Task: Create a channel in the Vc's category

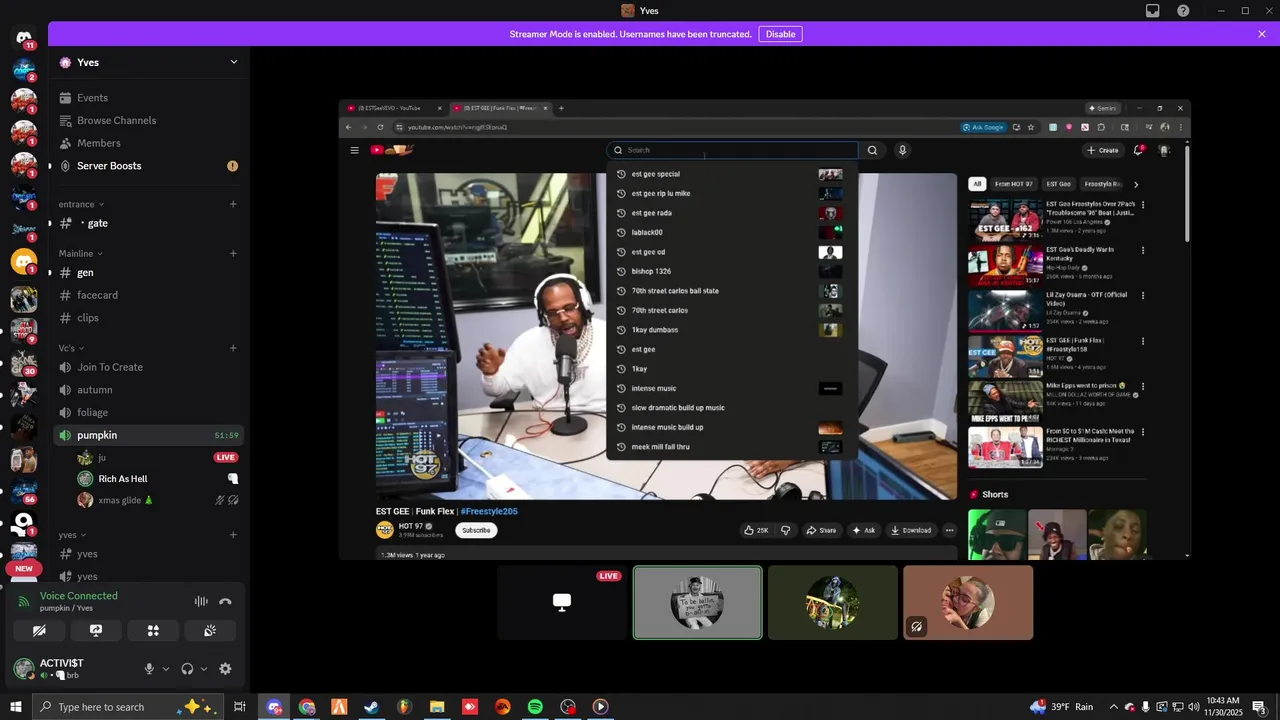Action: [x=233, y=348]
